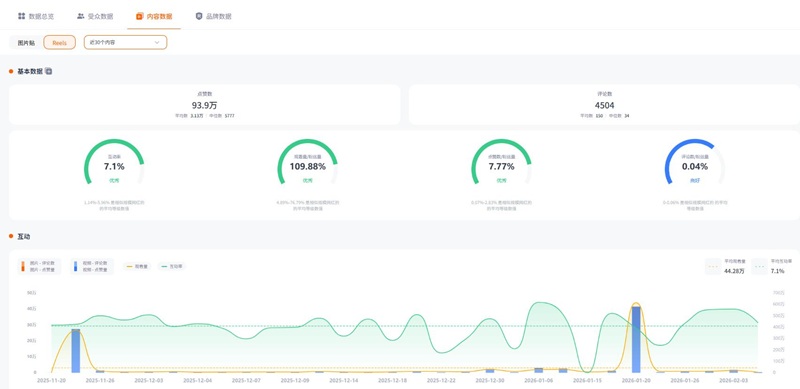This screenshot has height=389, width=800.
Task: Click the blue bar after 2025-11-20
Action: click(76, 351)
